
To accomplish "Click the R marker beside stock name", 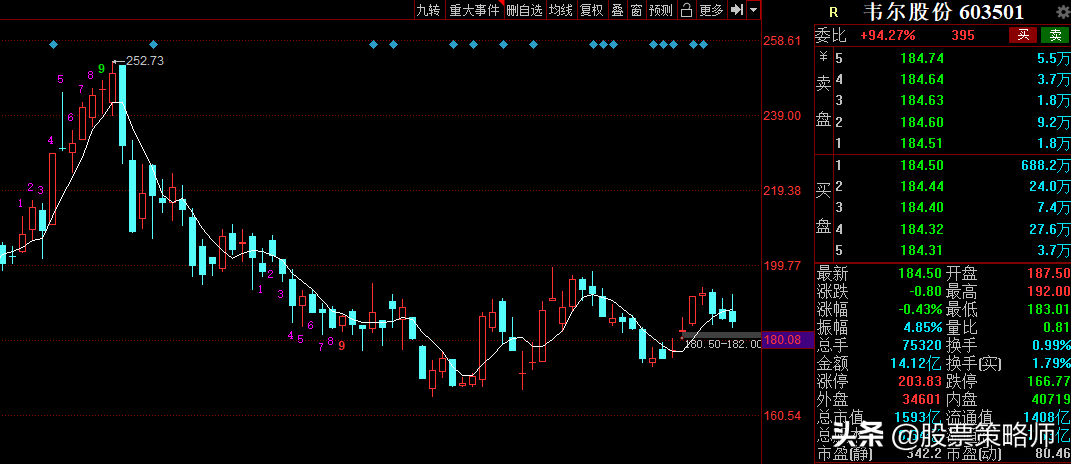I will click(832, 12).
